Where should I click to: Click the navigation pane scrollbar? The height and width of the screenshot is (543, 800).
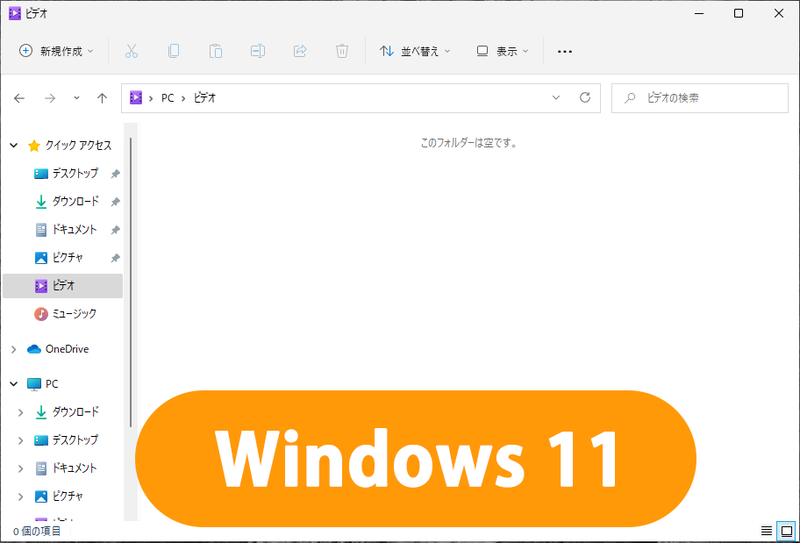coord(131,282)
